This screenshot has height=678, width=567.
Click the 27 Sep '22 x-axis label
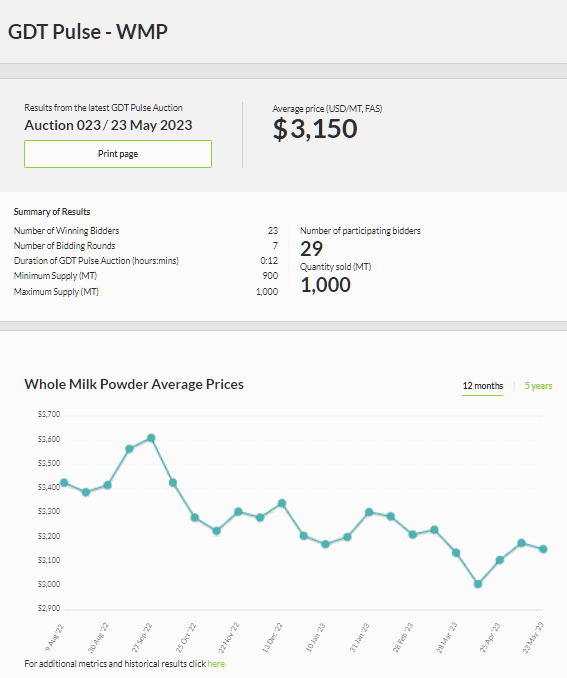coord(142,637)
